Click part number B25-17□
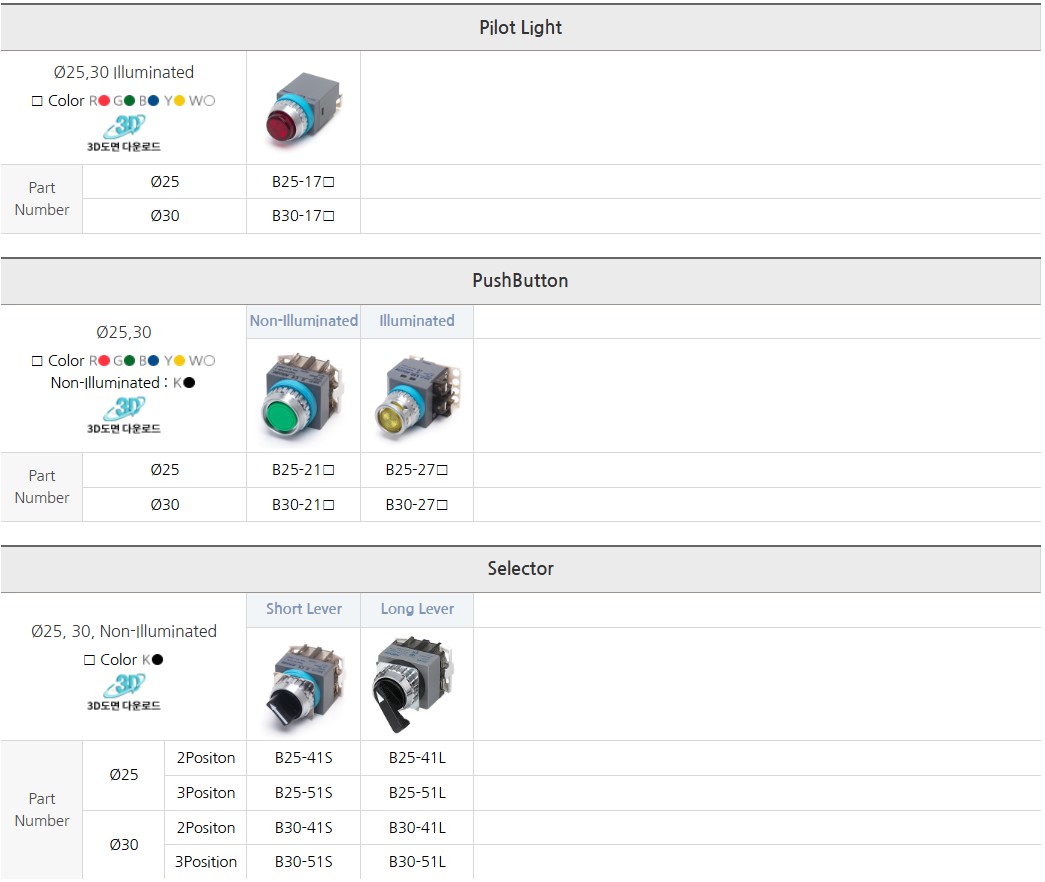The height and width of the screenshot is (882, 1045). (x=303, y=182)
